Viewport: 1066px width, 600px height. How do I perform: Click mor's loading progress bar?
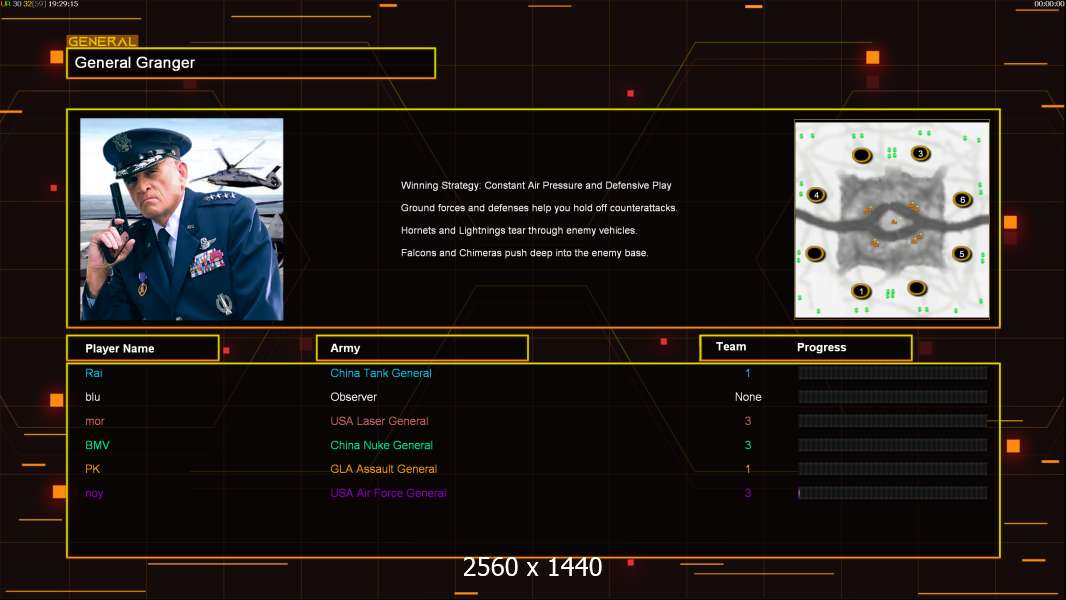coord(893,421)
